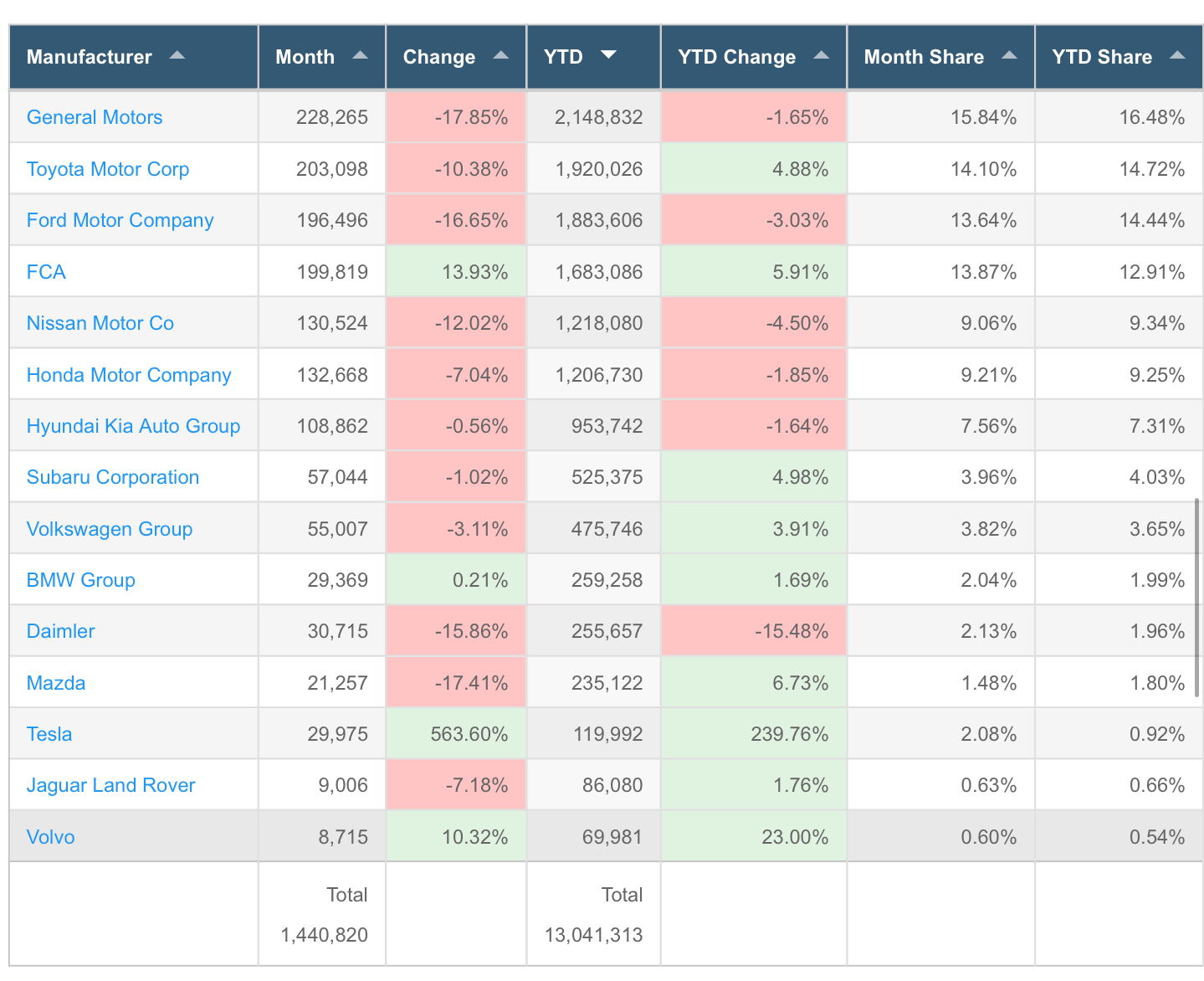Viewport: 1204px width, 981px height.
Task: Open the Daimler link
Action: tap(61, 631)
